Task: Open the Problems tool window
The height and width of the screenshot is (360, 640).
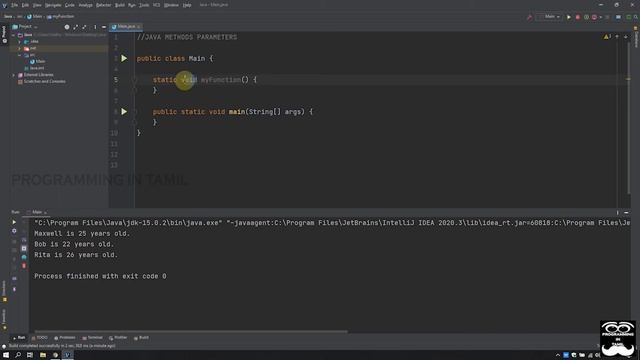Action: 65,338
